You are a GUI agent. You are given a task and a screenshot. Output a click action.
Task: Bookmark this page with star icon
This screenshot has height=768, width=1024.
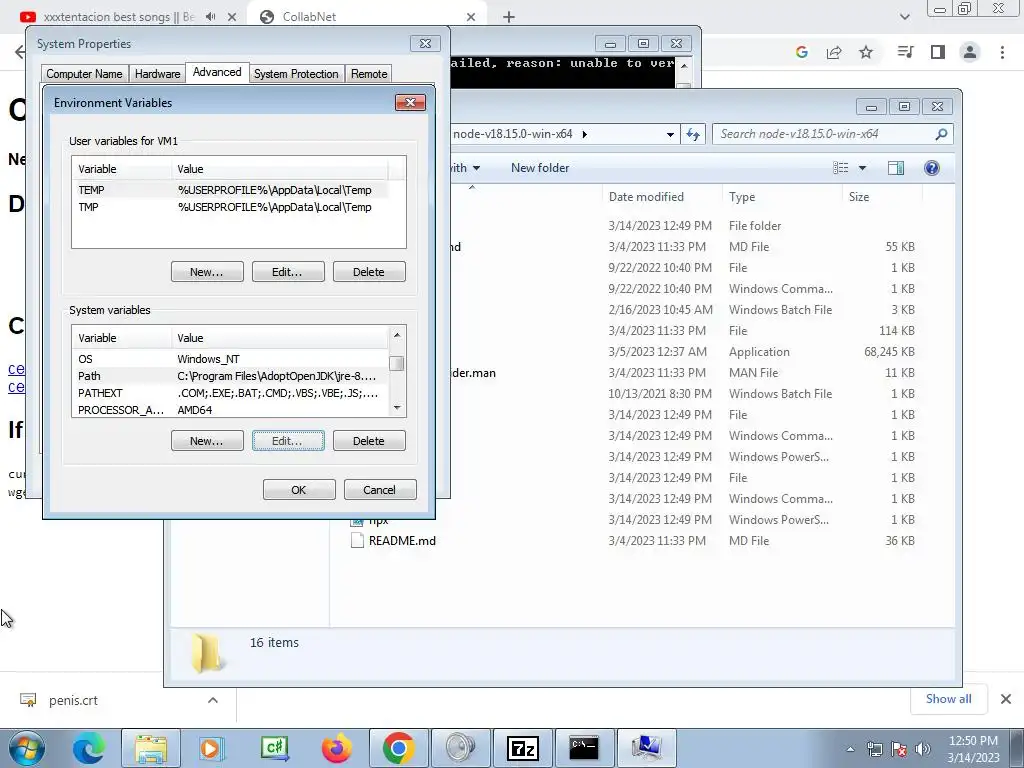click(866, 52)
